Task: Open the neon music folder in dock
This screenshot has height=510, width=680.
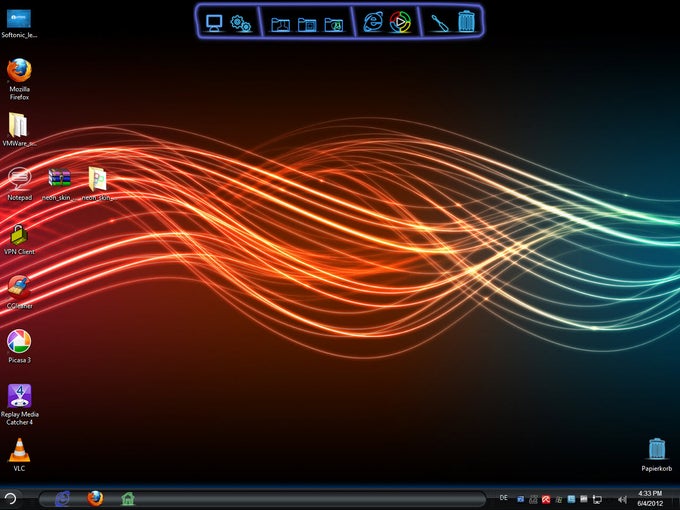Action: (x=333, y=24)
